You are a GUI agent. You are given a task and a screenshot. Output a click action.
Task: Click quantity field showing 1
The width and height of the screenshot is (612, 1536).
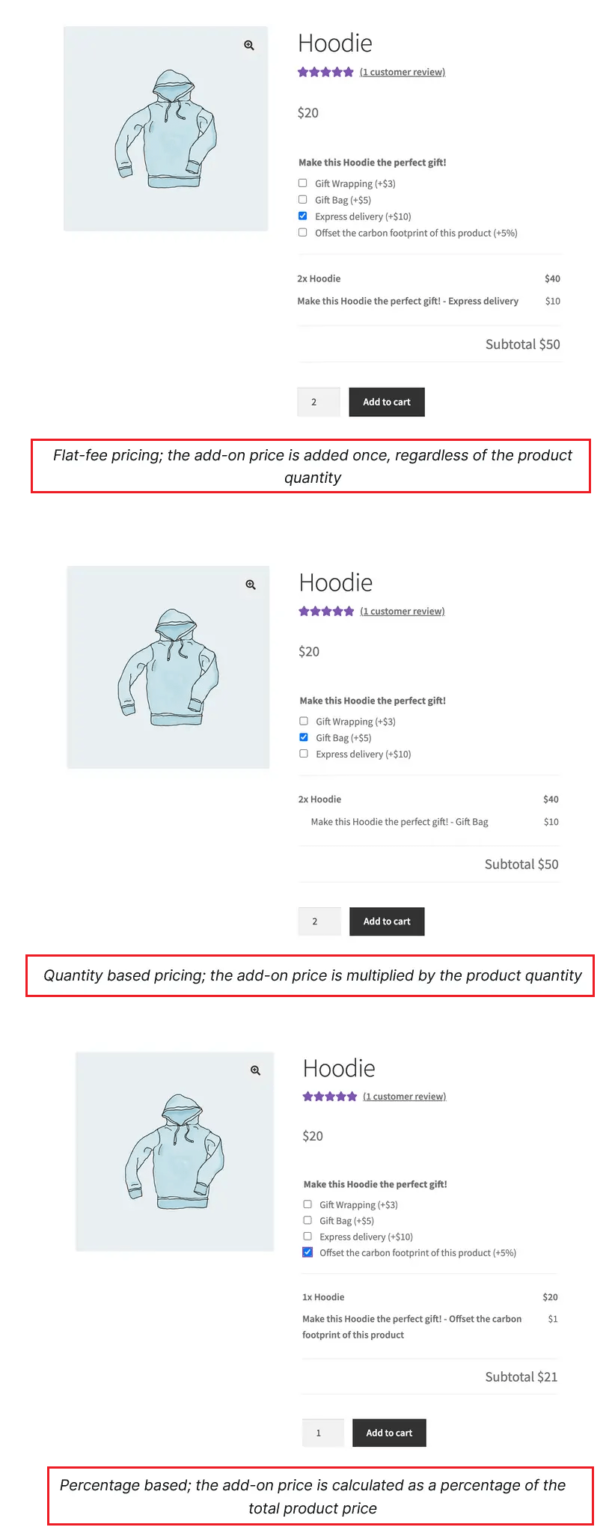[x=322, y=1433]
